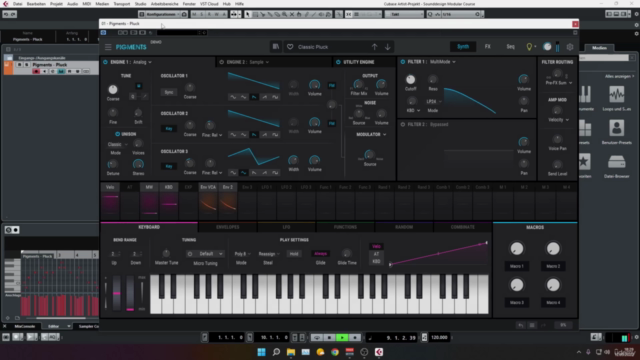The height and width of the screenshot is (360, 640).
Task: Toggle Oscillator 1 FM button
Action: tap(332, 85)
